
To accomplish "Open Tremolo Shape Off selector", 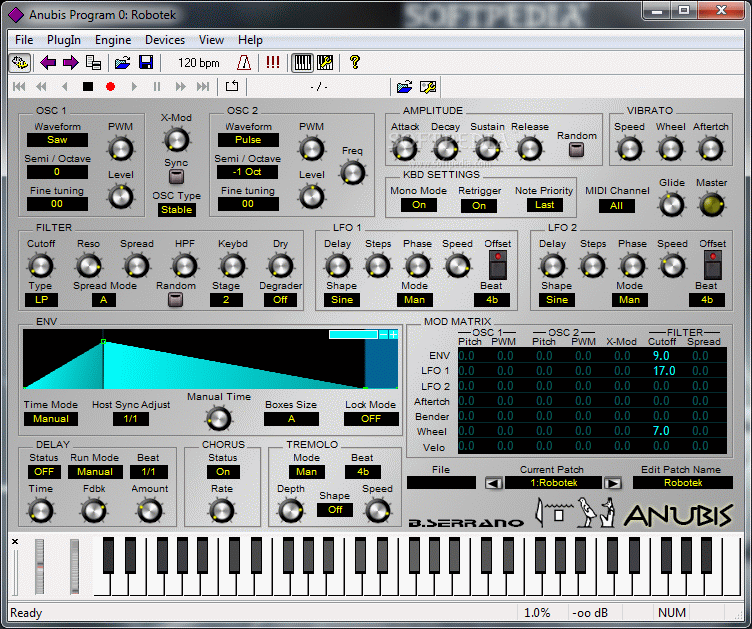I will [x=335, y=510].
